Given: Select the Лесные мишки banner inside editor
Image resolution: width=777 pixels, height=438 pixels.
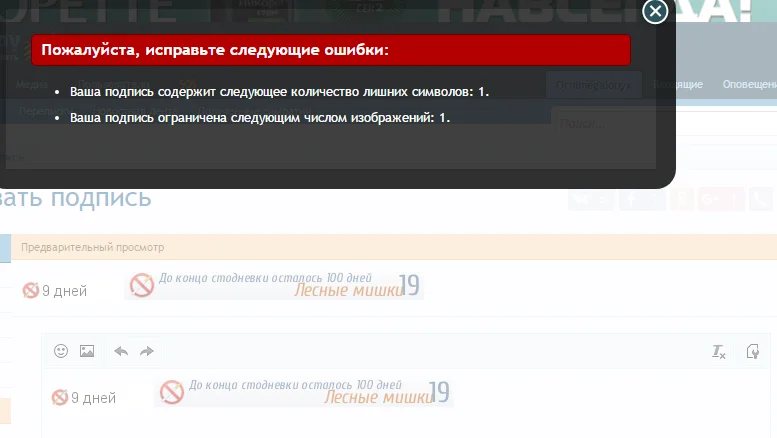Looking at the screenshot, I should [x=304, y=392].
